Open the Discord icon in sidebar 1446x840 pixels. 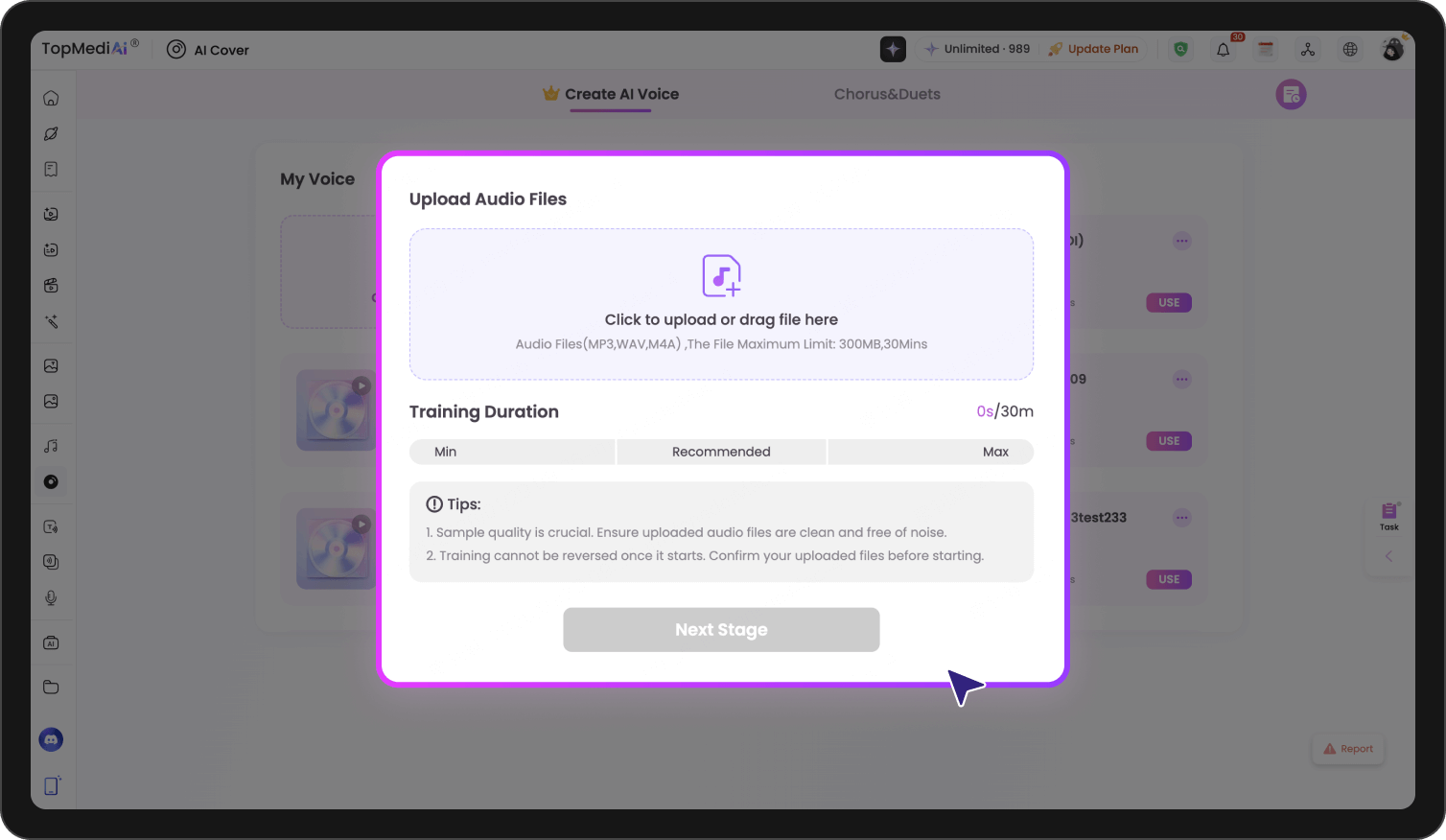click(x=51, y=739)
